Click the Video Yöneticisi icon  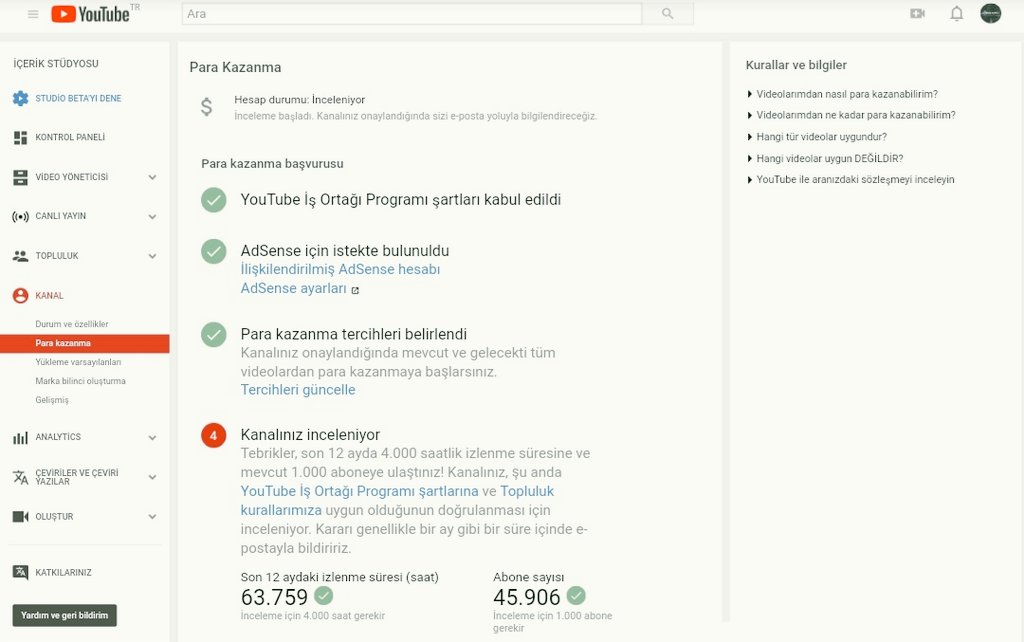pyautogui.click(x=20, y=177)
